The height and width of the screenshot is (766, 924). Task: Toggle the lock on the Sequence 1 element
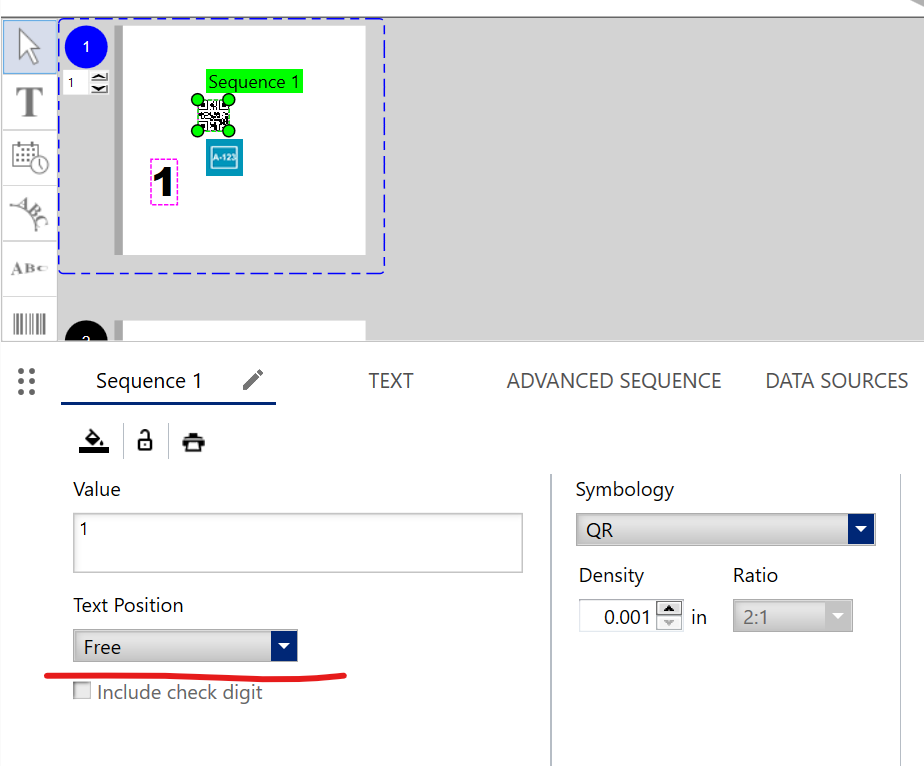[144, 441]
